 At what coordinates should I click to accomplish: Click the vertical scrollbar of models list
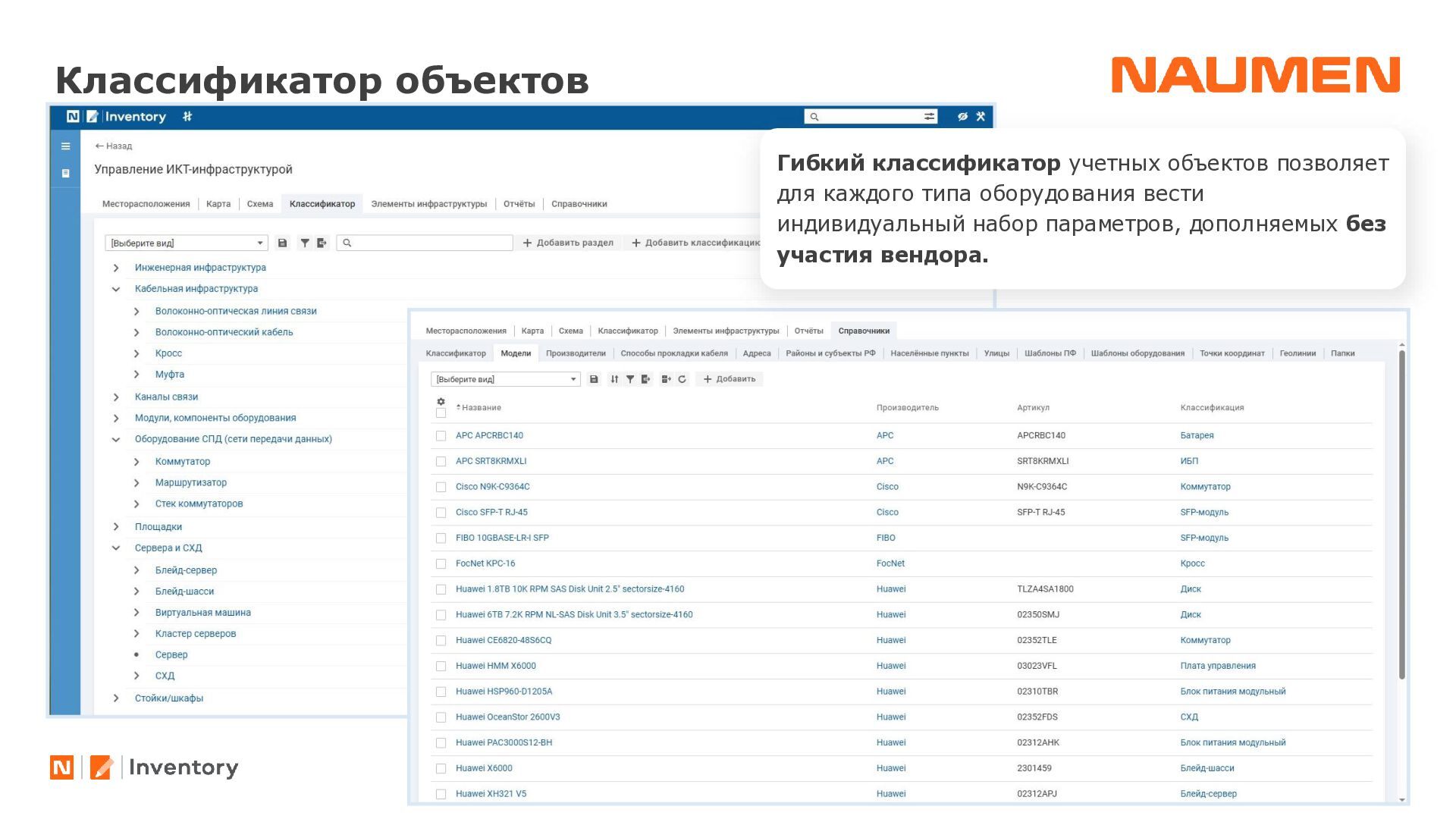click(x=1401, y=516)
